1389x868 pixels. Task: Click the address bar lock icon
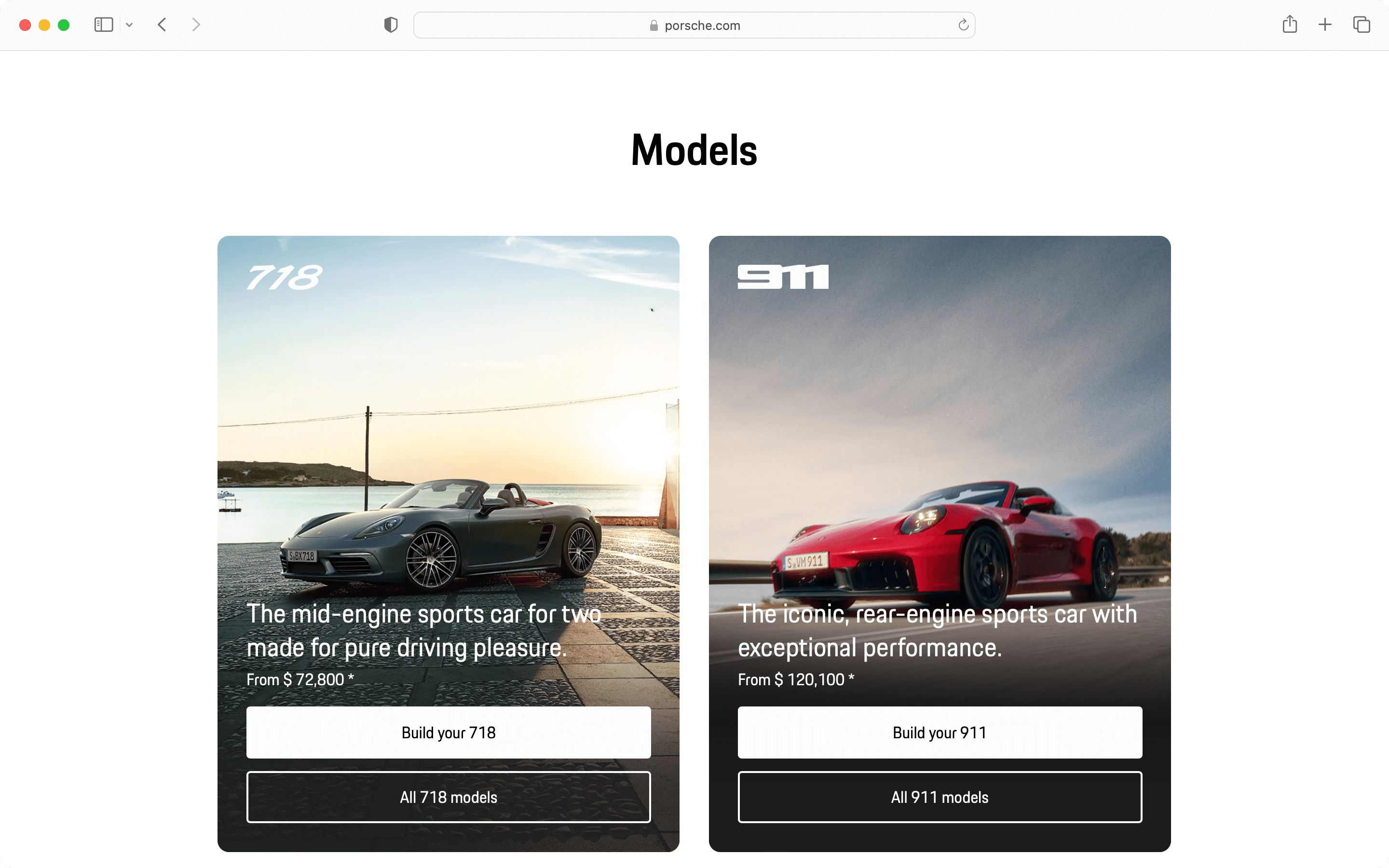pyautogui.click(x=651, y=25)
